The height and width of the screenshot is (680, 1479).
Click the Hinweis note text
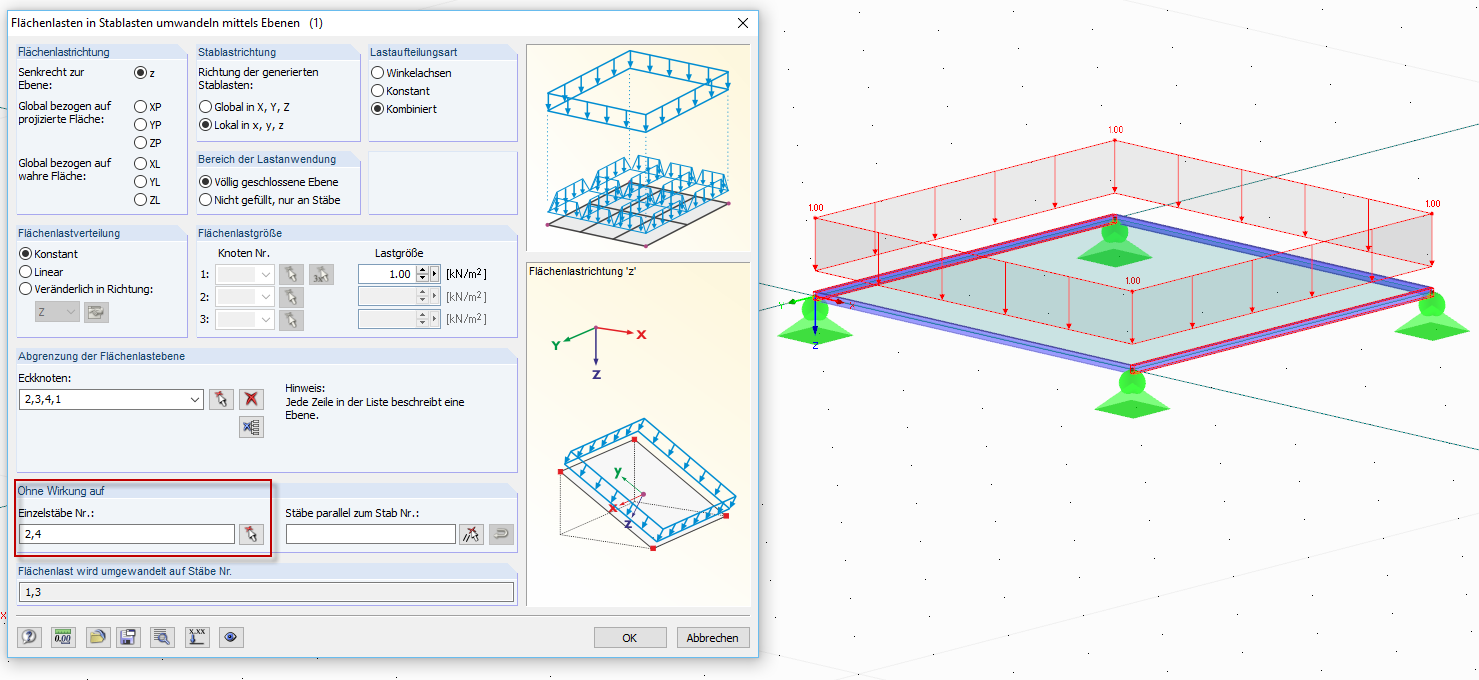(375, 401)
